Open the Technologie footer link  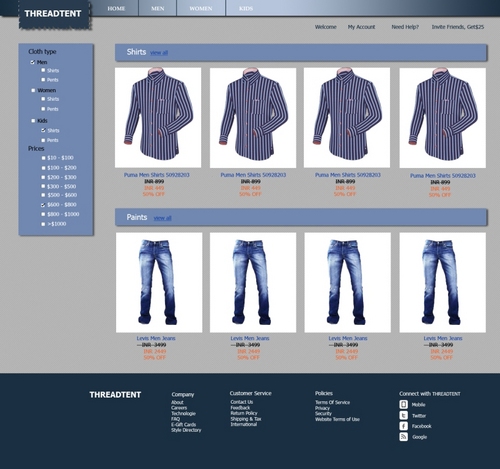(x=183, y=413)
